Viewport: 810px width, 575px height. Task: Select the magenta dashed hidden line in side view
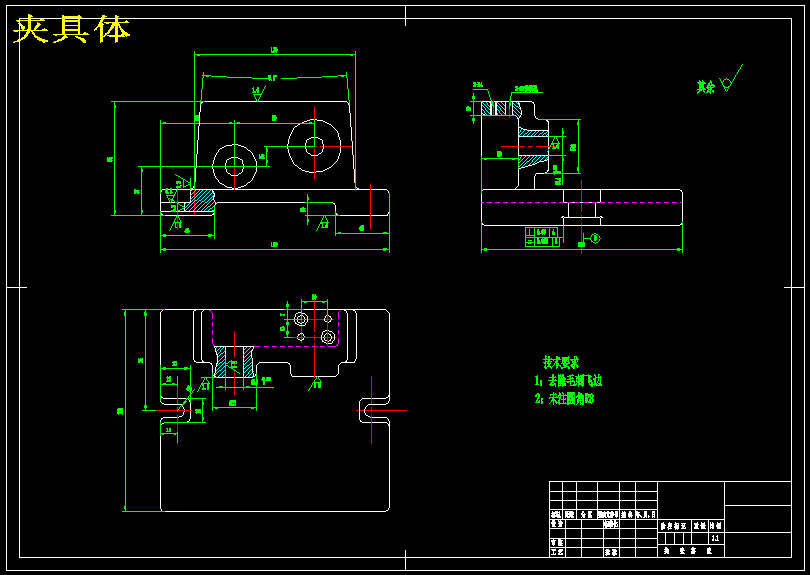(x=582, y=203)
